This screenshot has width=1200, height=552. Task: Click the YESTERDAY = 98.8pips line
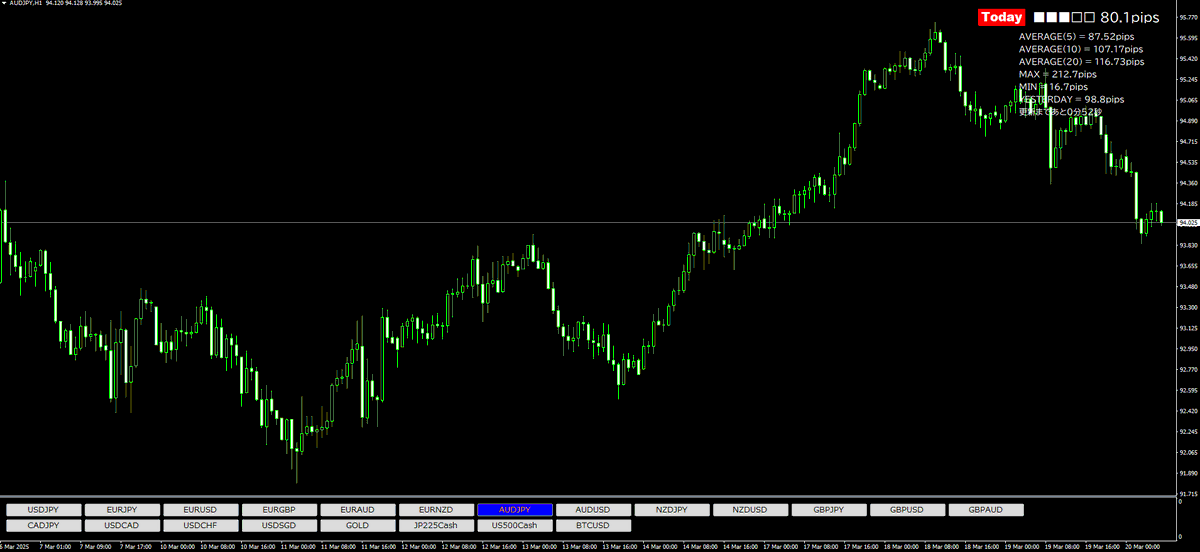1071,100
